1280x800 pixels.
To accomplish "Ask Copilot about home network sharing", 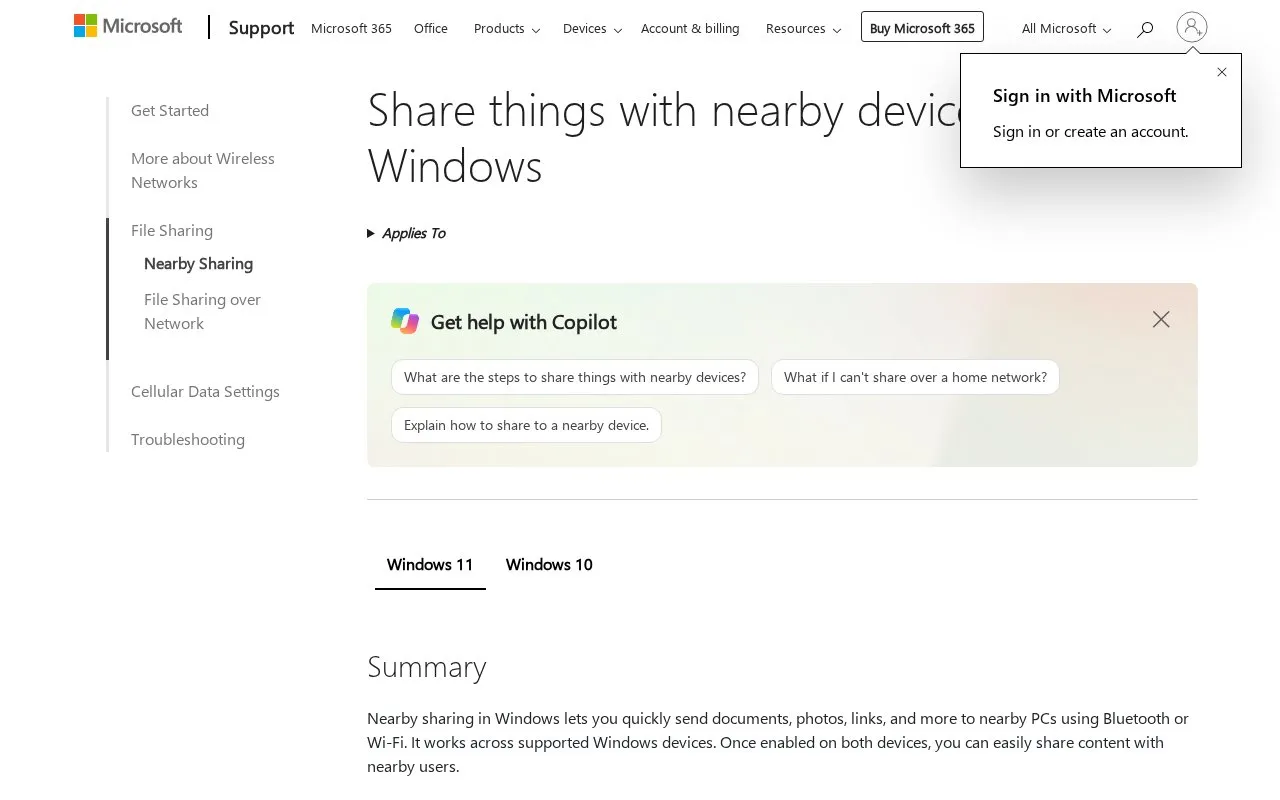I will coord(915,377).
